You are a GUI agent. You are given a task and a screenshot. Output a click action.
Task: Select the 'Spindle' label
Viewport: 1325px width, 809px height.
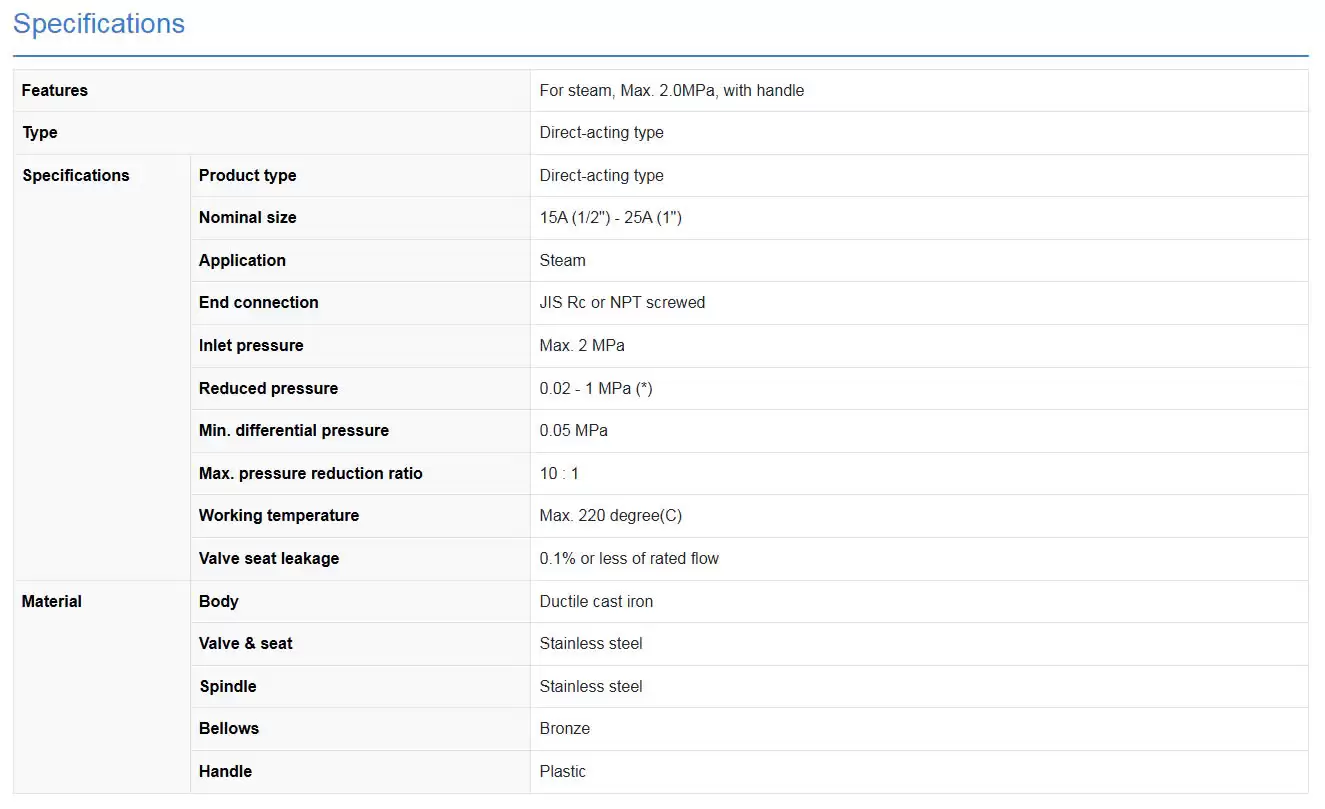pyautogui.click(x=228, y=686)
